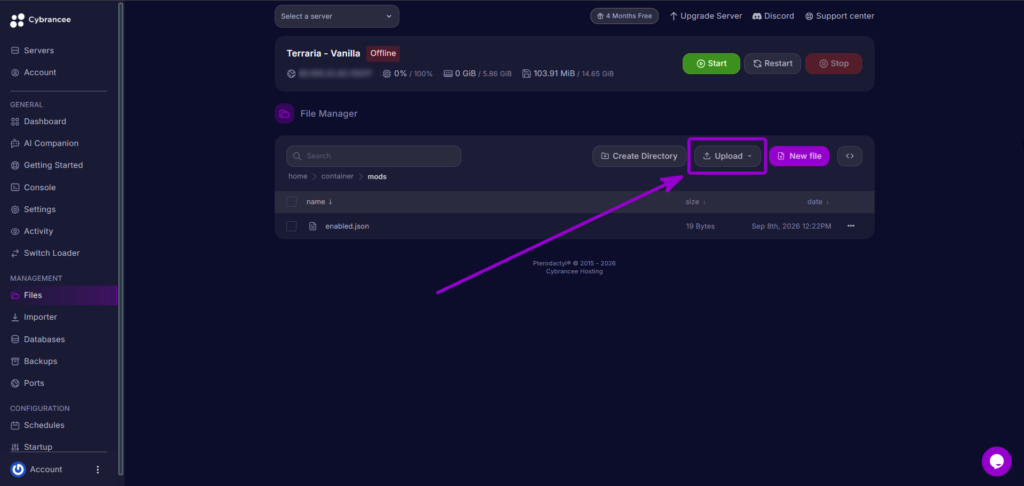The height and width of the screenshot is (486, 1024).
Task: Click the sidebar vertical scrollbar
Action: point(120,238)
